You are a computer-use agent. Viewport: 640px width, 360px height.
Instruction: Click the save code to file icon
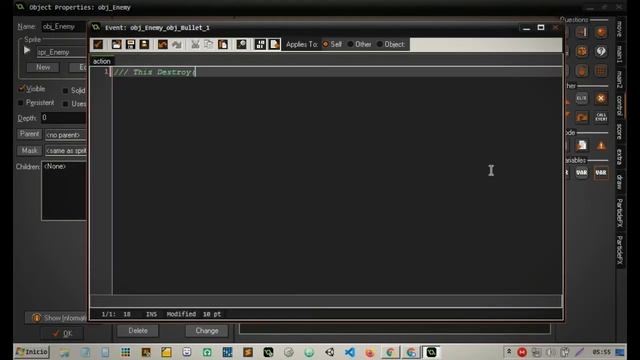click(130, 44)
